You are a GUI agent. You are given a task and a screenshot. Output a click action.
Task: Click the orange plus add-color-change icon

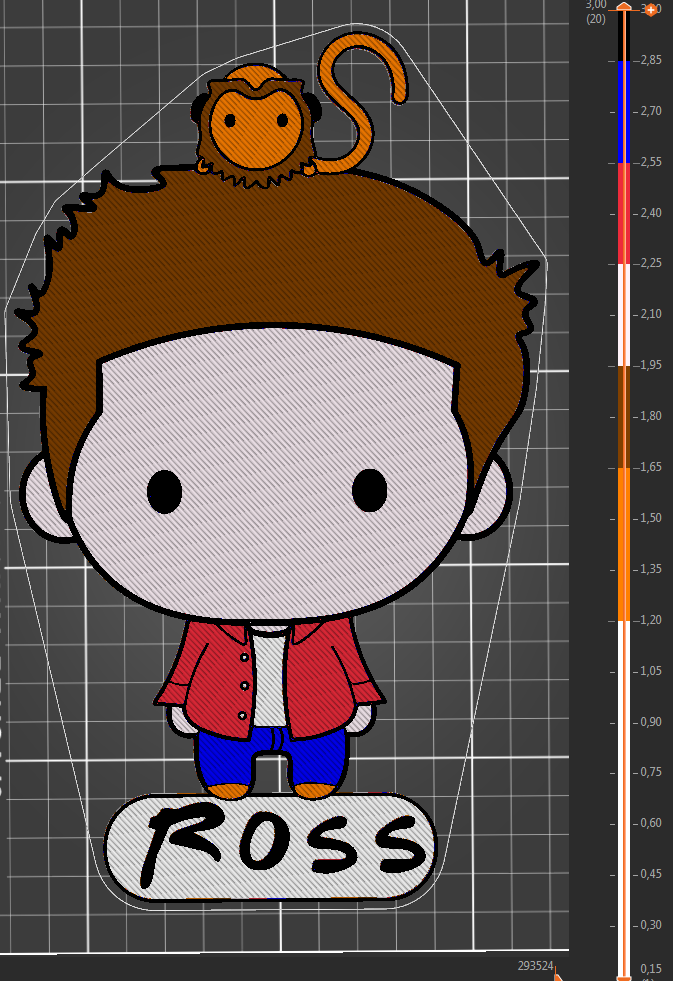pos(651,9)
